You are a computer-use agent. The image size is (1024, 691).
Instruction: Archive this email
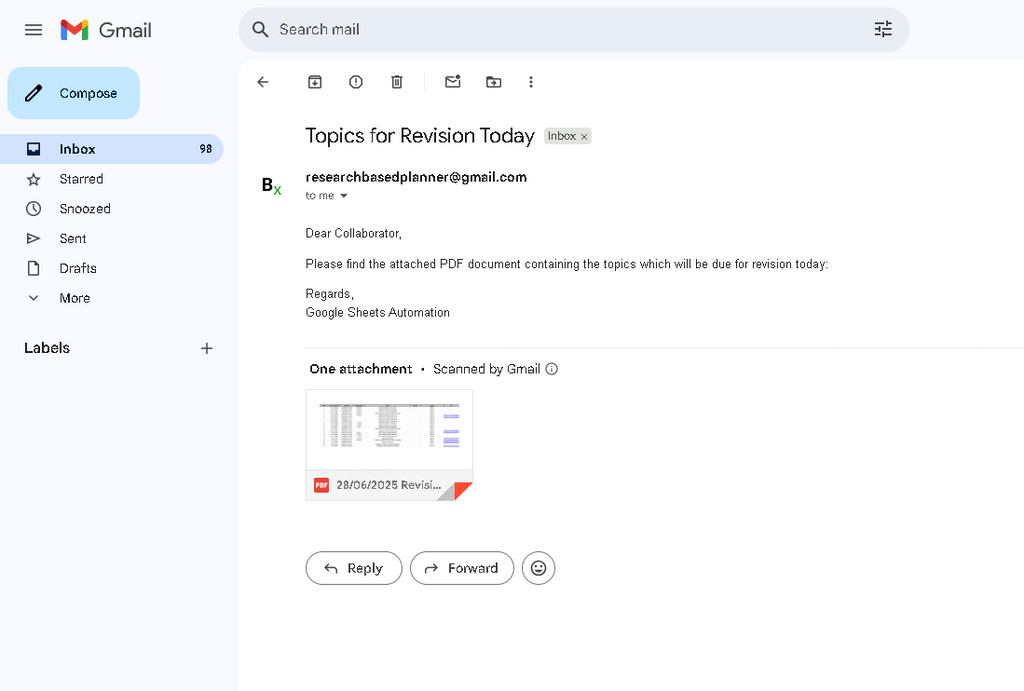point(315,82)
